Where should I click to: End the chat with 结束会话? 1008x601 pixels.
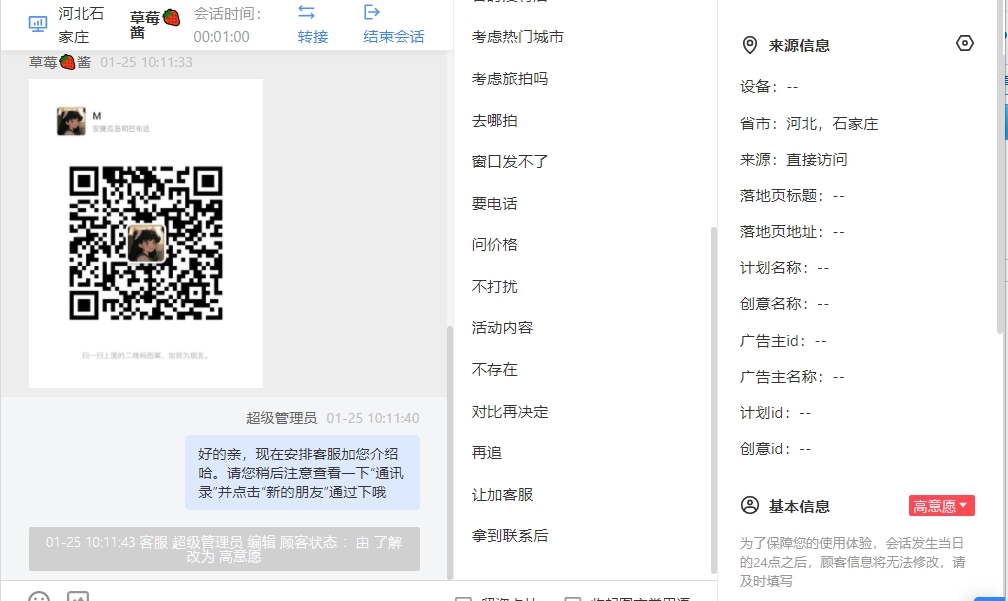tap(393, 24)
